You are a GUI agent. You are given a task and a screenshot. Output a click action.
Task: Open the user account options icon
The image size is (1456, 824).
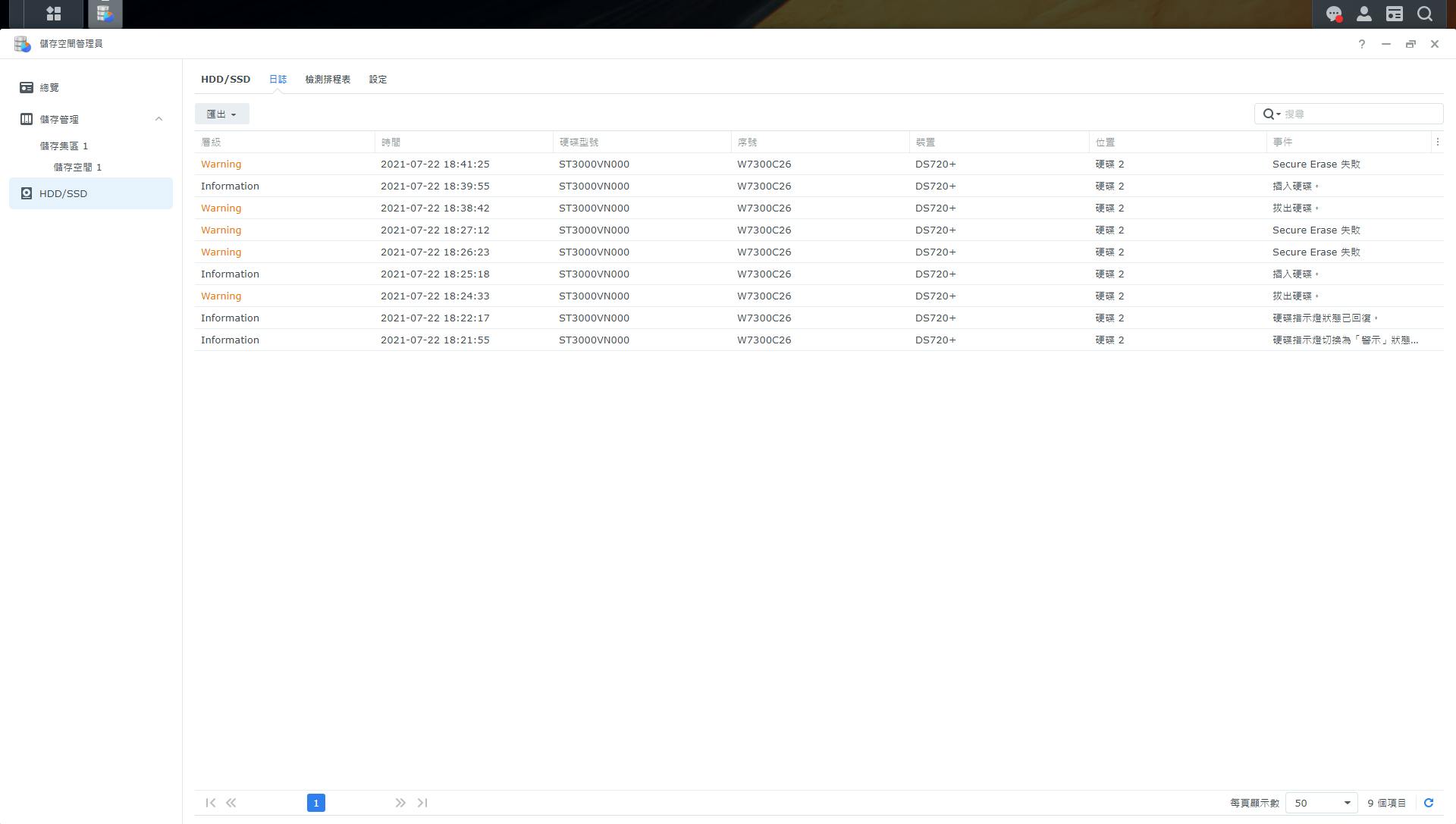tap(1363, 14)
